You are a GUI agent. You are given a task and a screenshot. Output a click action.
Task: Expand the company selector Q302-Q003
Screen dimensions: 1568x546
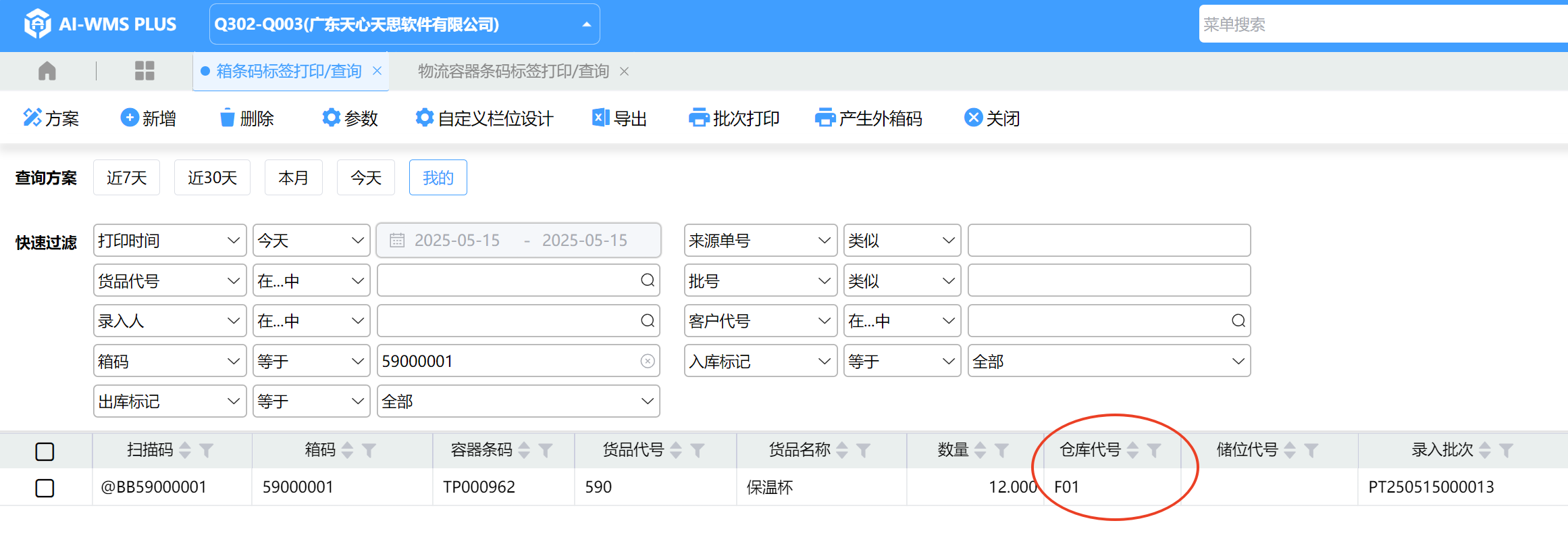click(x=404, y=24)
